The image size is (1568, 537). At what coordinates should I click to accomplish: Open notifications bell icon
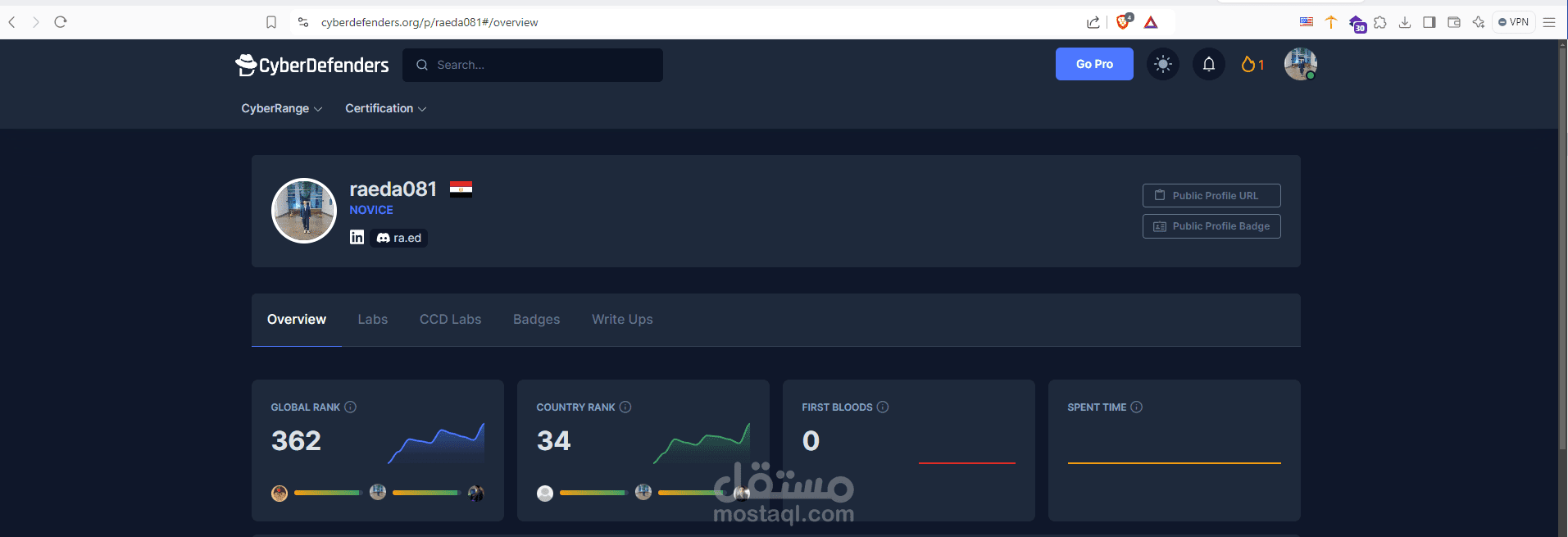[x=1209, y=64]
